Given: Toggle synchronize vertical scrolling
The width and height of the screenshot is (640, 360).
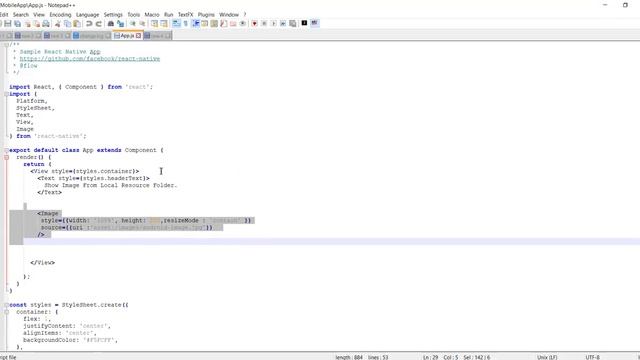Looking at the screenshot, I should [x=154, y=24].
